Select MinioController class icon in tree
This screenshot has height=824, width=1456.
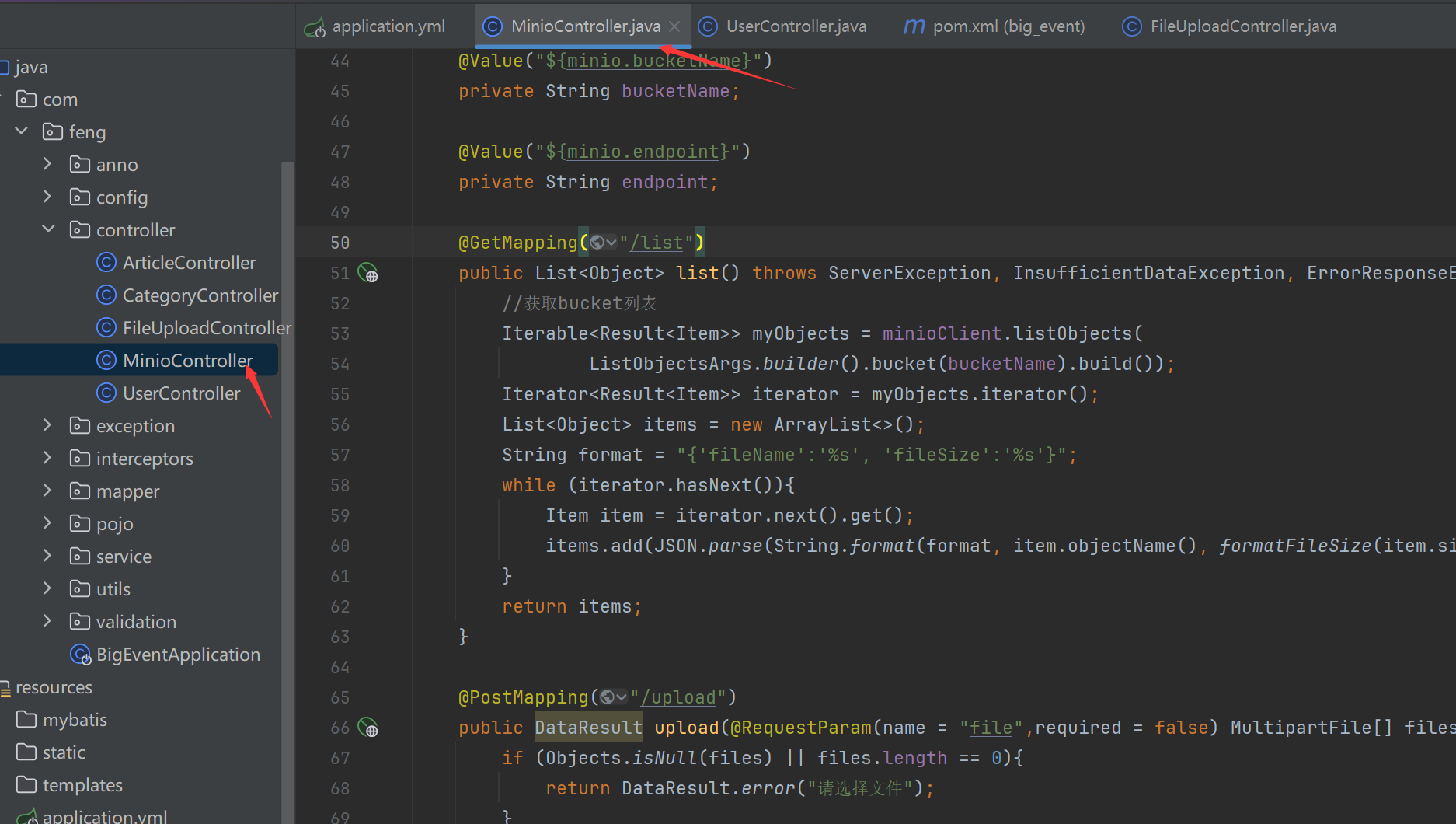pyautogui.click(x=106, y=361)
